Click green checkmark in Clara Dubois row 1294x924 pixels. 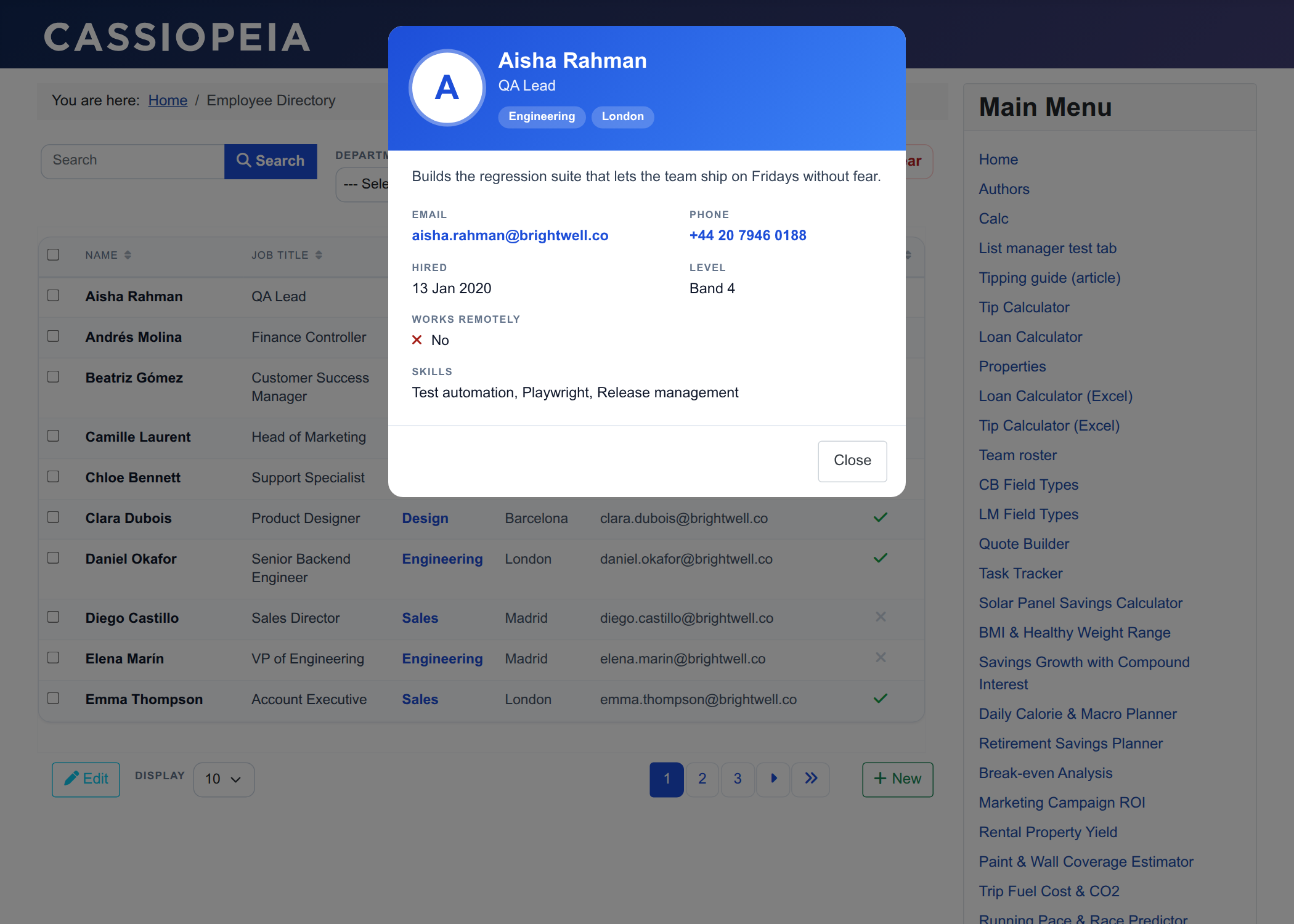[x=881, y=517]
